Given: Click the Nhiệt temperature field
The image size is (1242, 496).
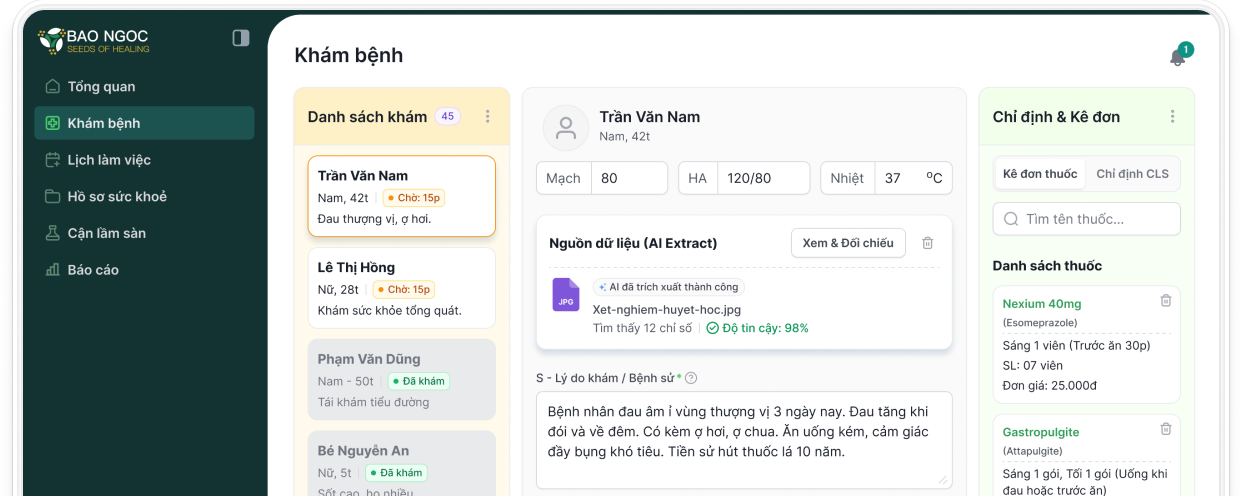Looking at the screenshot, I should (x=913, y=178).
